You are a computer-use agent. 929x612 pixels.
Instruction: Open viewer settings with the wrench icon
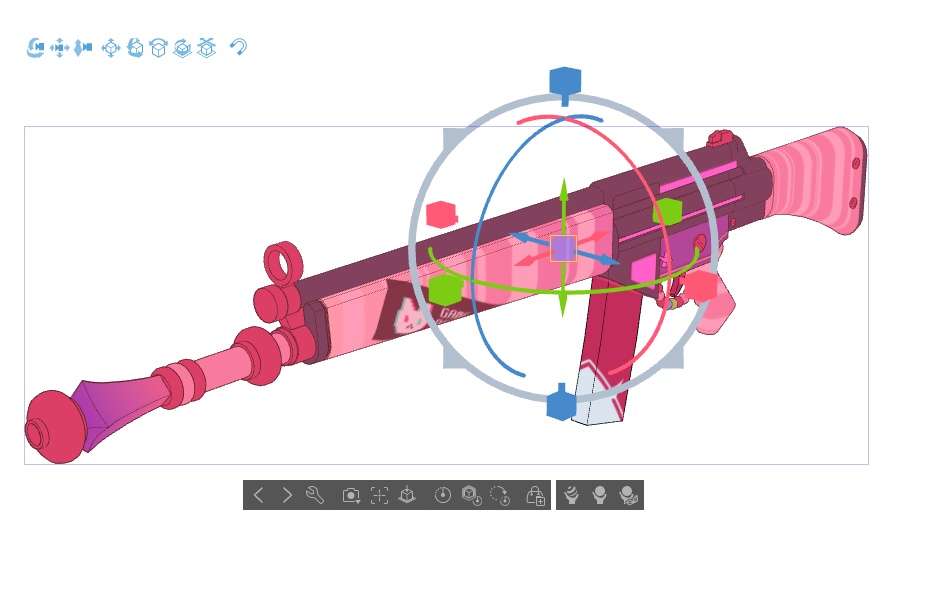click(315, 495)
